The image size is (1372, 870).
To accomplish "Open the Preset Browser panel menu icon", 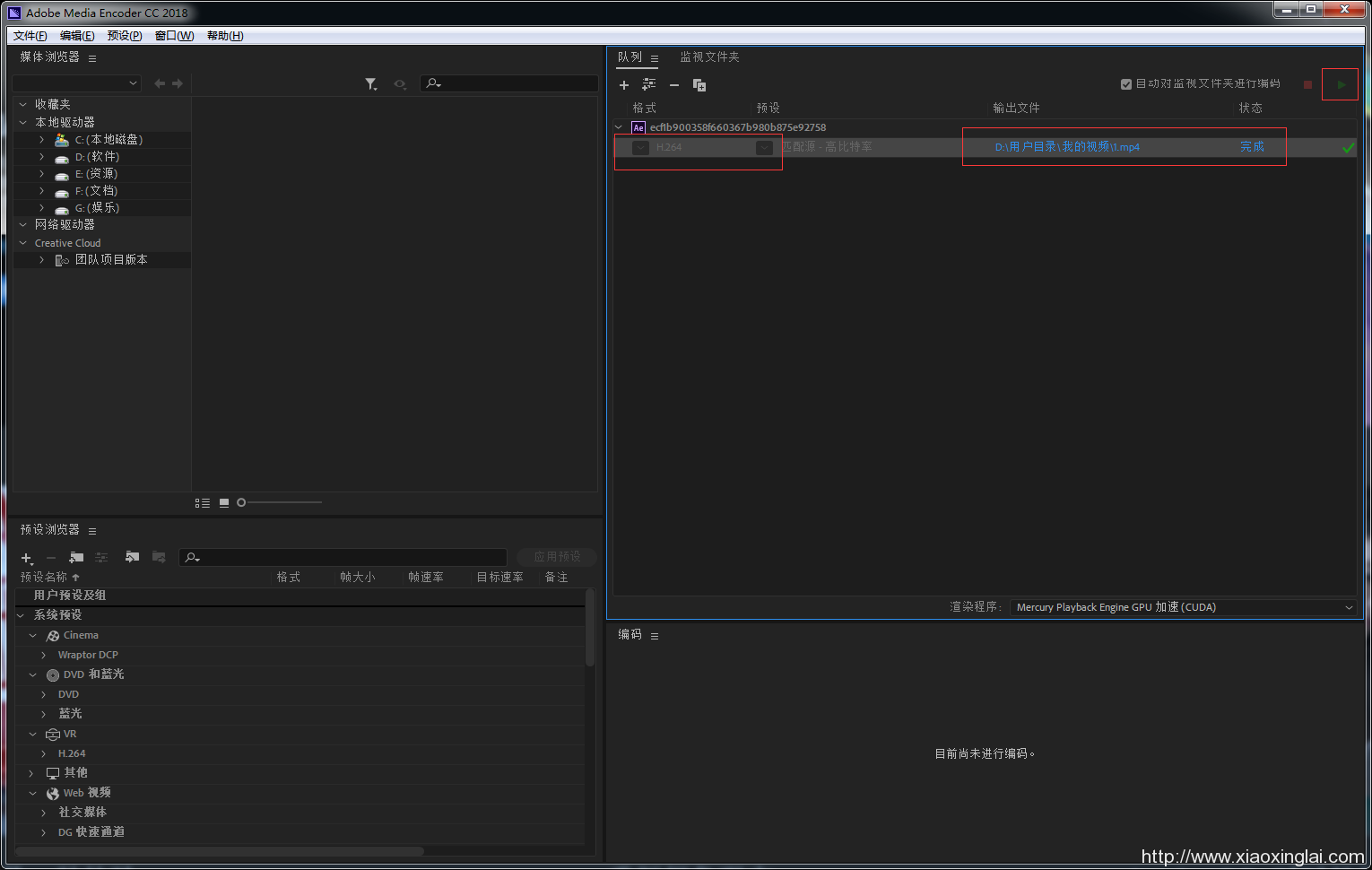I will coord(92,531).
